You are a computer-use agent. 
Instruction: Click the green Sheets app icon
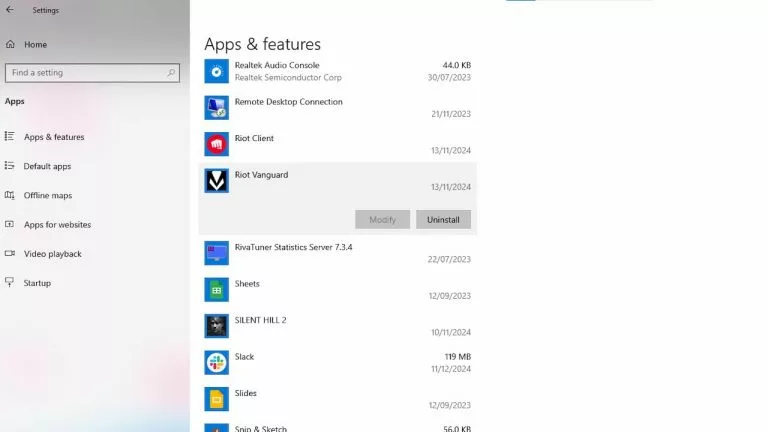coord(216,290)
